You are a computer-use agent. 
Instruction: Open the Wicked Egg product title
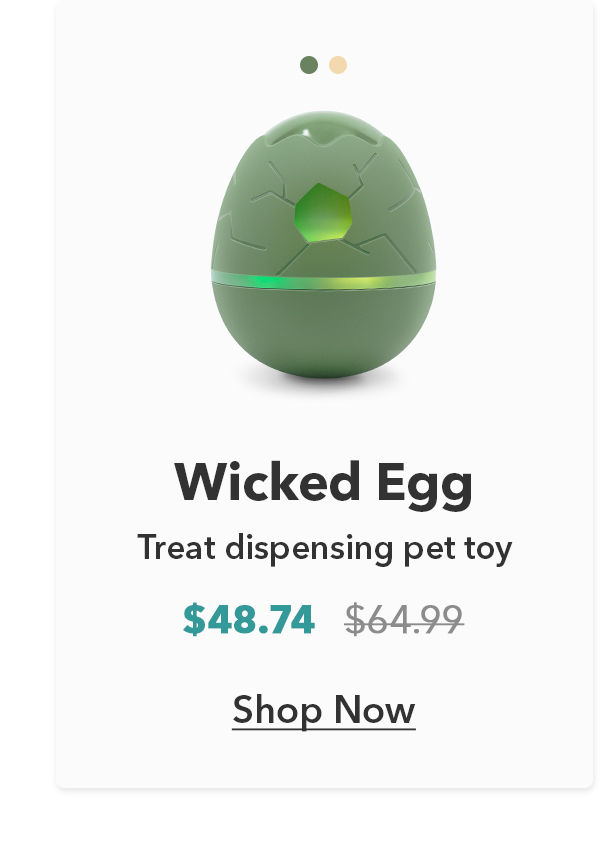point(324,482)
